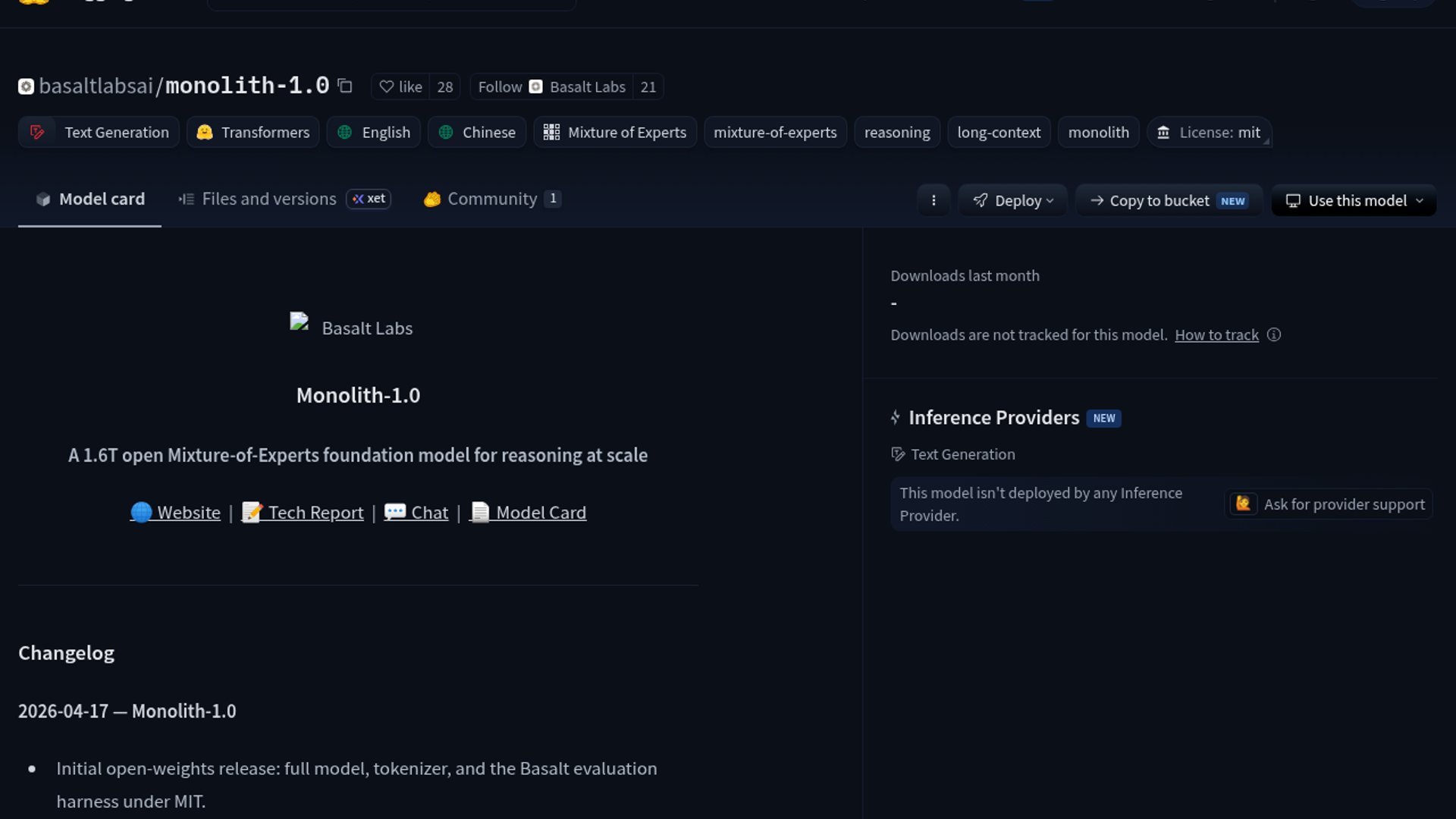Open the like count 28
1456x819 pixels.
[x=445, y=86]
